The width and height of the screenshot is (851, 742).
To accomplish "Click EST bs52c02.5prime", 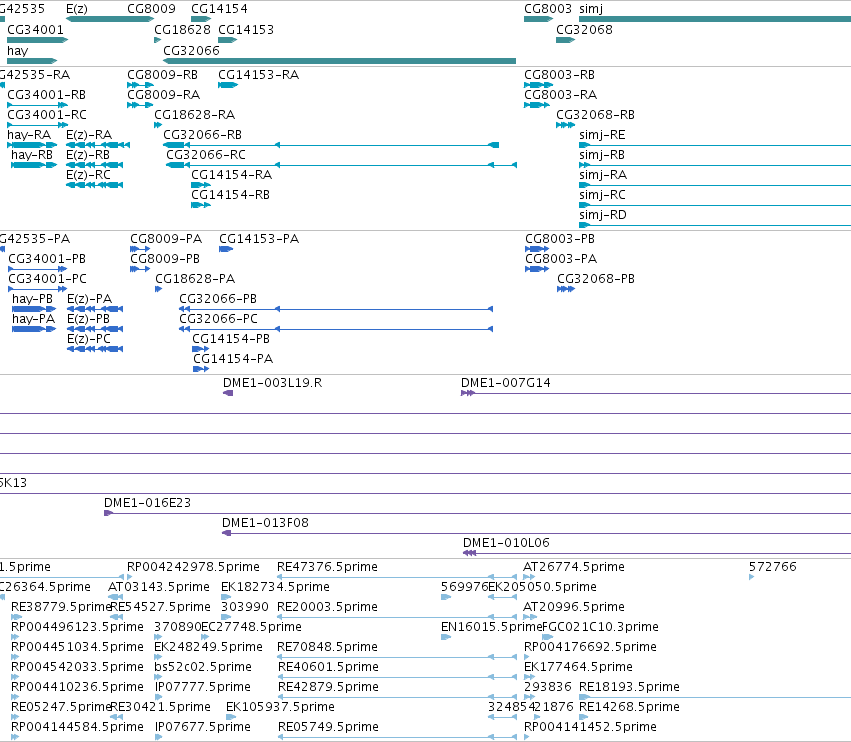I will [x=203, y=667].
